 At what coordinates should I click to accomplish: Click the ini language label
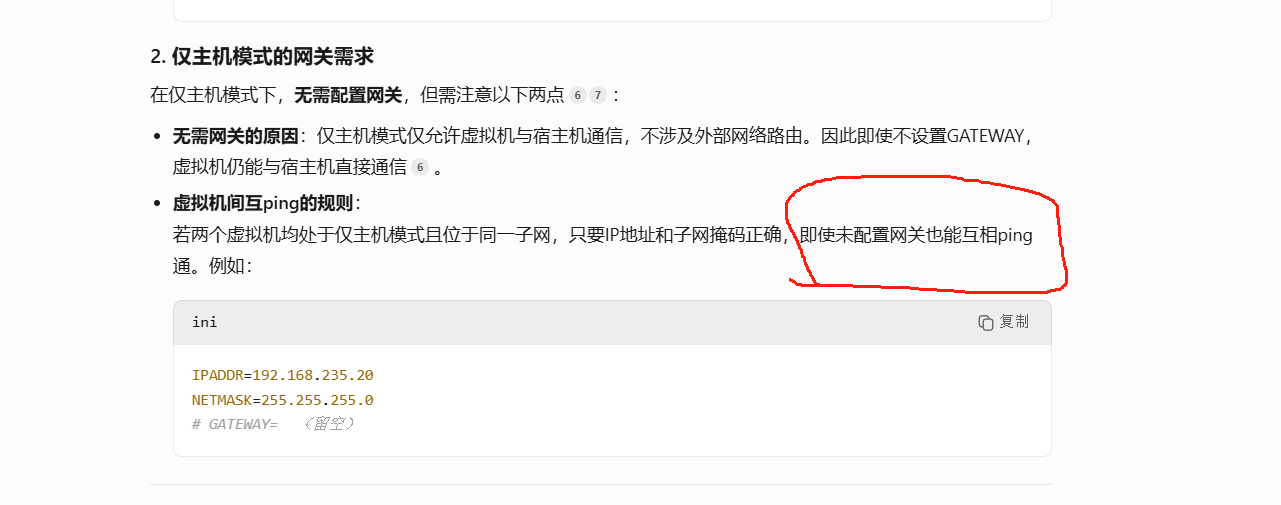(x=205, y=322)
